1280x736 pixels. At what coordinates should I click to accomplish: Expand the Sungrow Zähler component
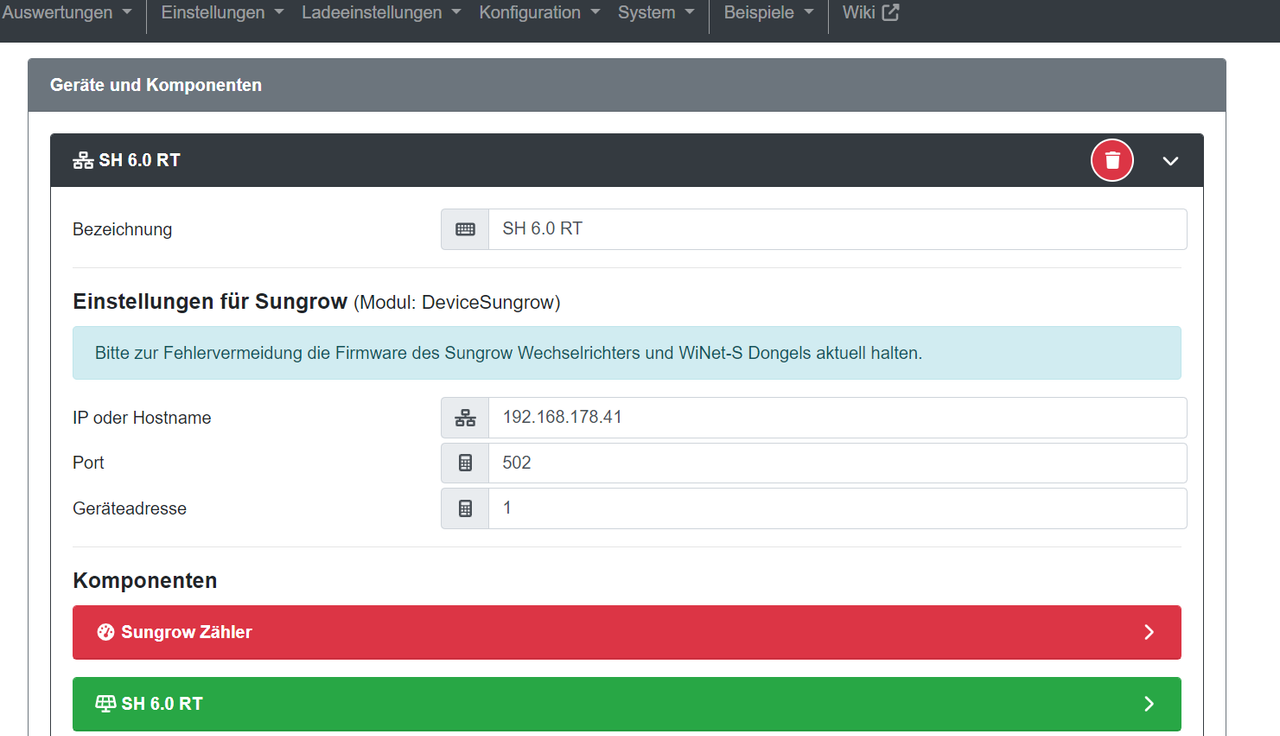point(627,632)
